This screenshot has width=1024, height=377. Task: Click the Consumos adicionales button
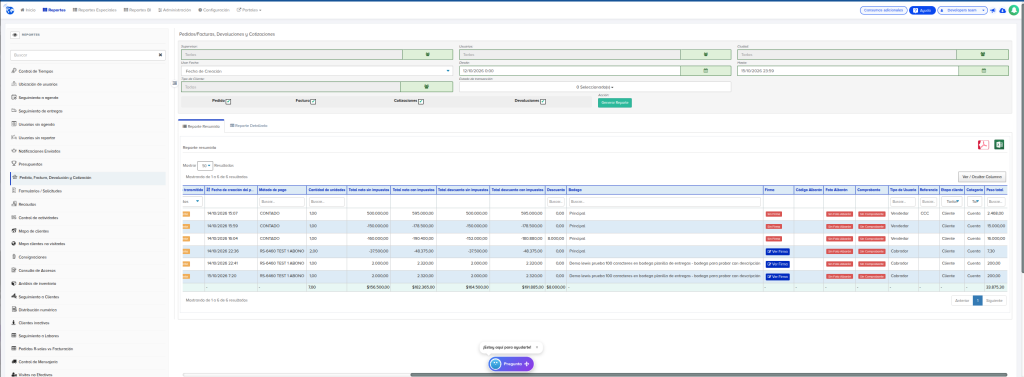pos(883,10)
